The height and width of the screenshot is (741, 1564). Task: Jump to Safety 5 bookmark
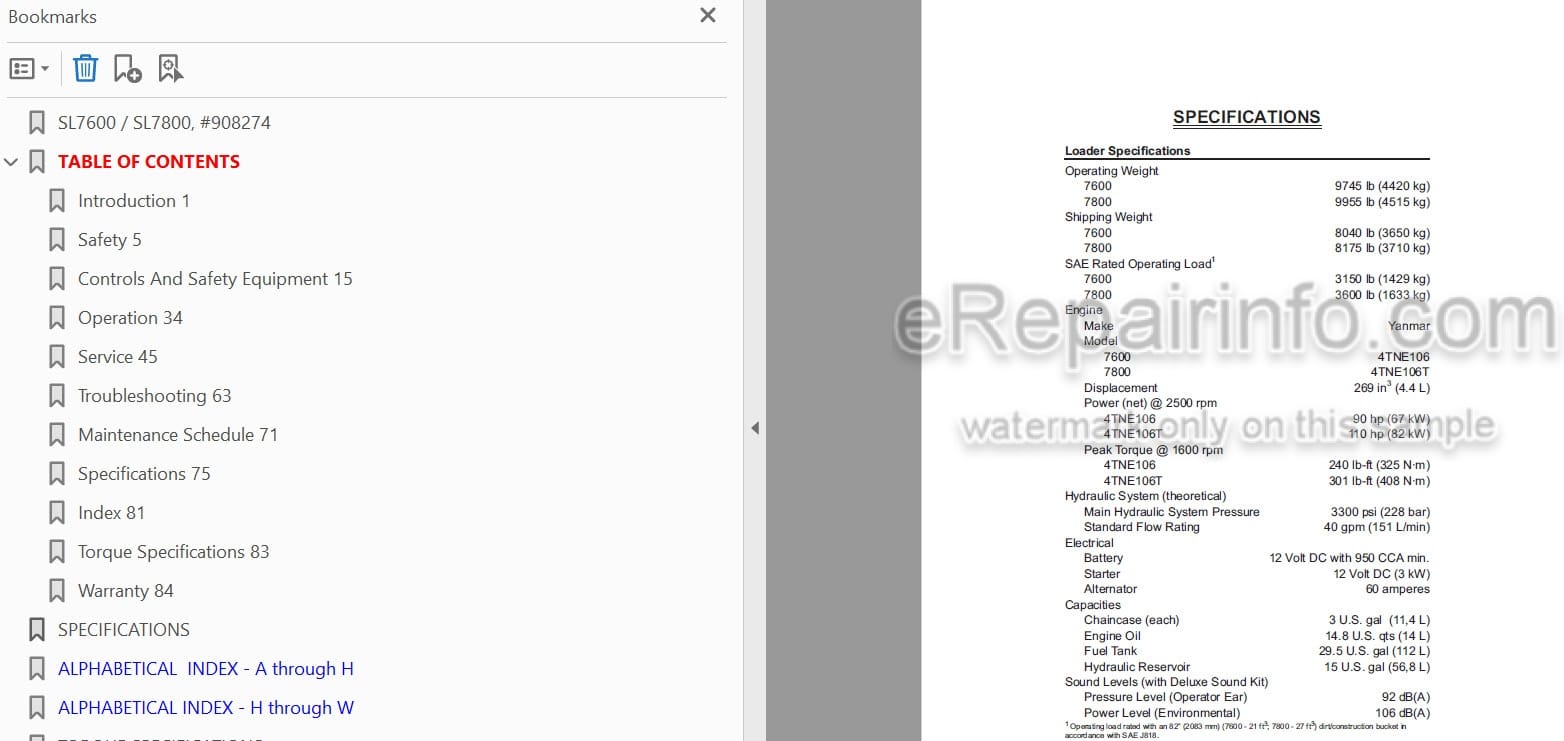coord(110,240)
